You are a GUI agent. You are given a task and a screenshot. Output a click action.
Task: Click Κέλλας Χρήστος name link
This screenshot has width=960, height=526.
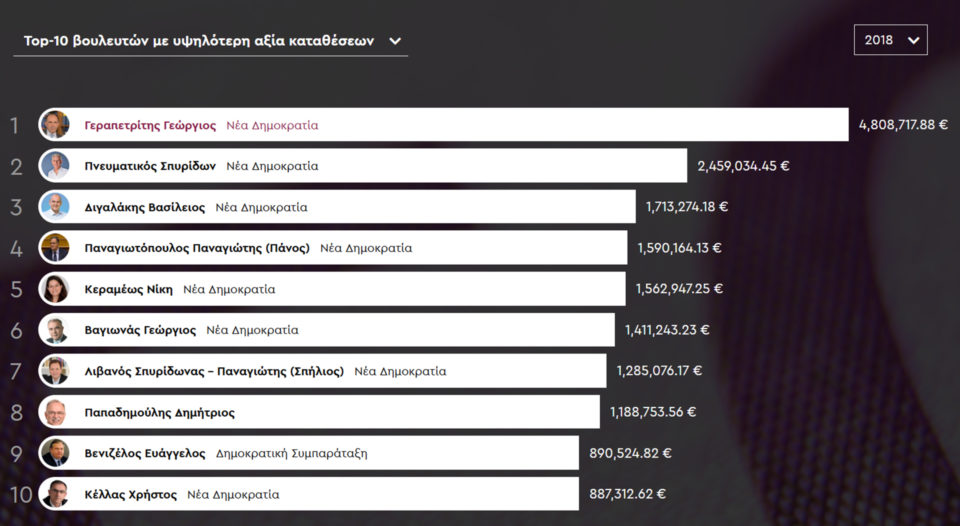click(x=131, y=494)
